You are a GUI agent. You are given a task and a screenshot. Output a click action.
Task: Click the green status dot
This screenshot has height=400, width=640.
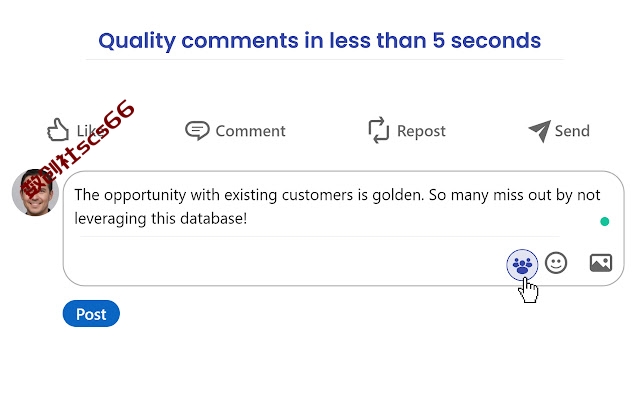point(604,221)
